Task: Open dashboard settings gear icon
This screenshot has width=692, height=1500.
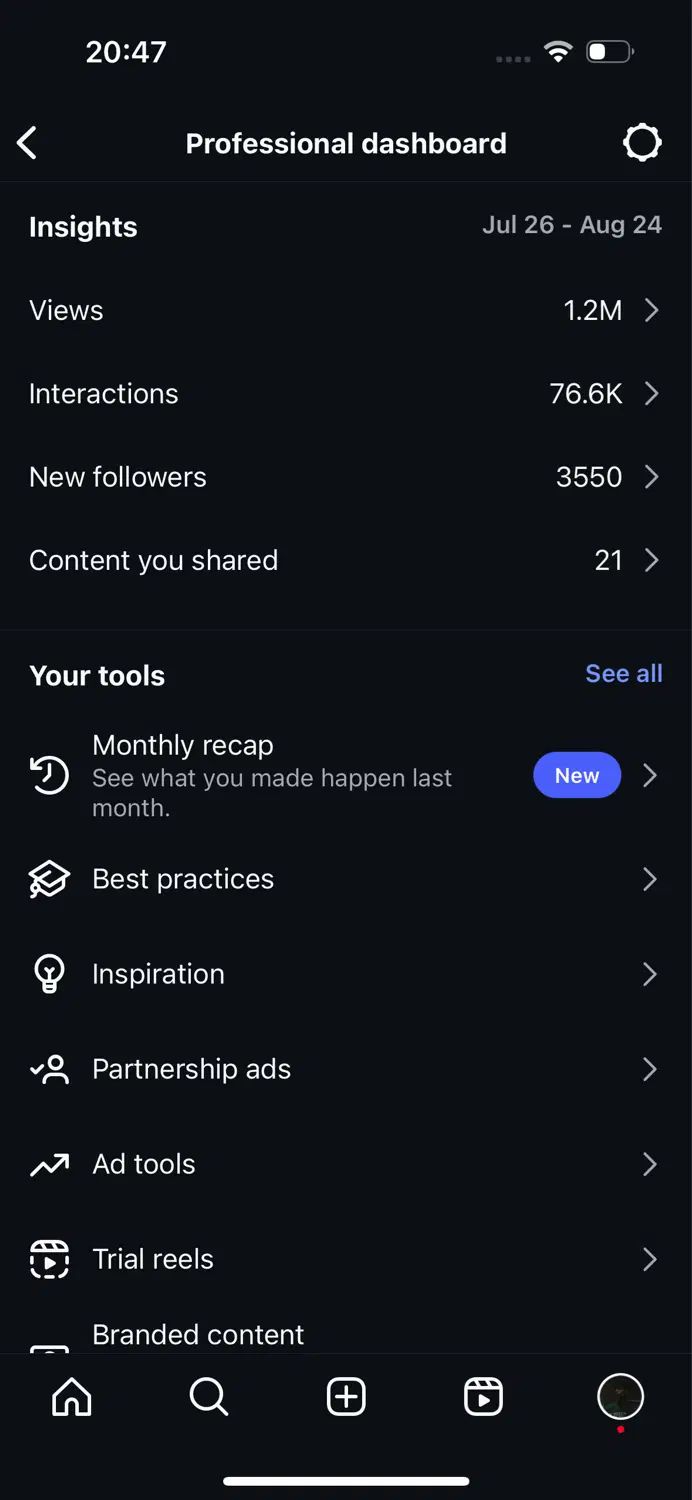Action: (x=642, y=143)
